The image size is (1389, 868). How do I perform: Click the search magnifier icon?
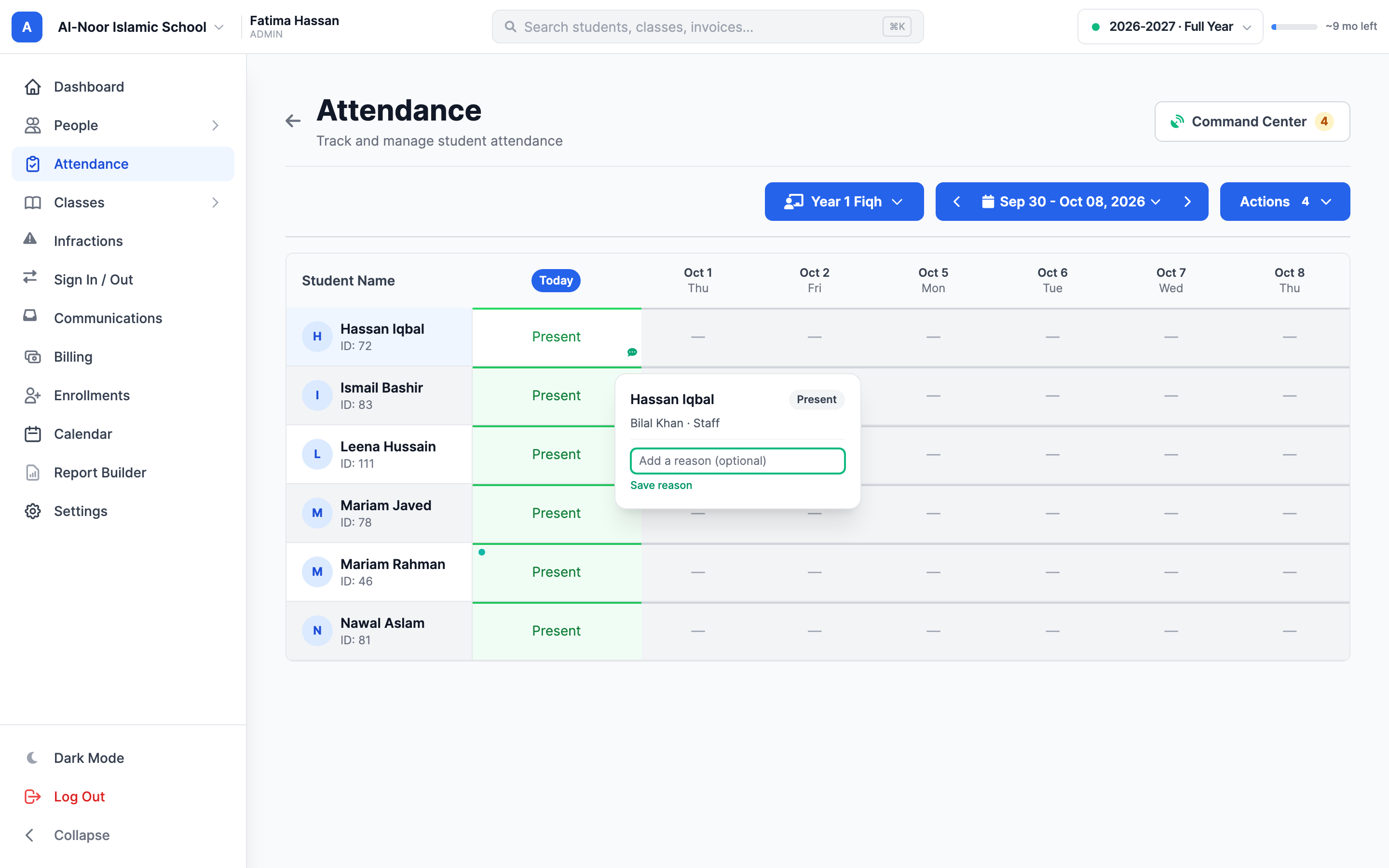tap(510, 27)
